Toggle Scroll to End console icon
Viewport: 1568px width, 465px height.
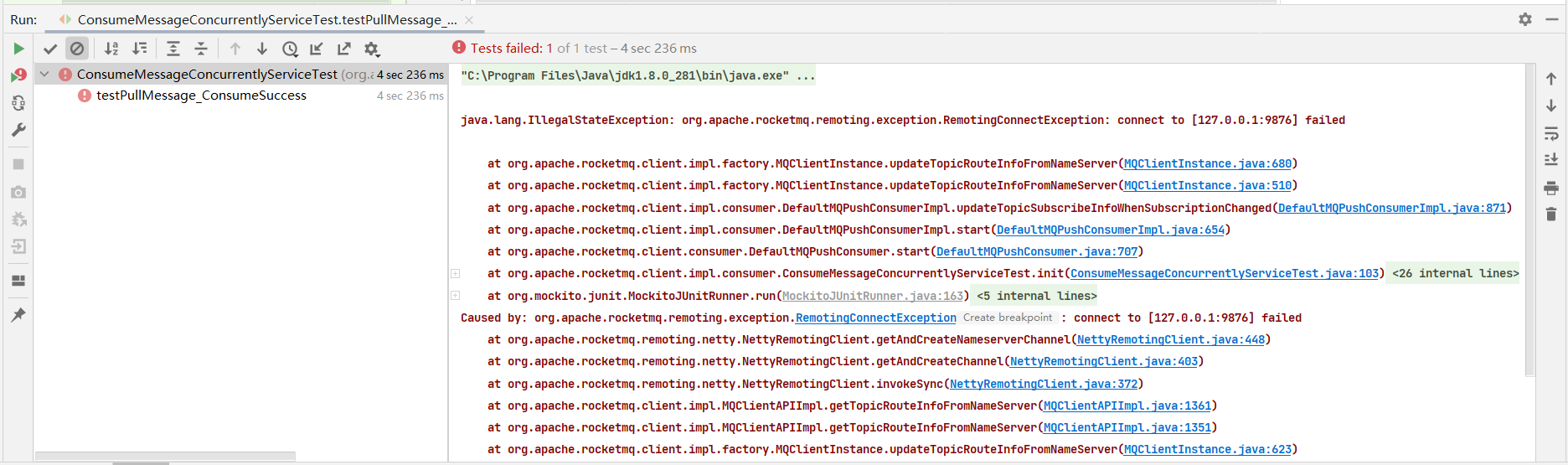(1551, 159)
